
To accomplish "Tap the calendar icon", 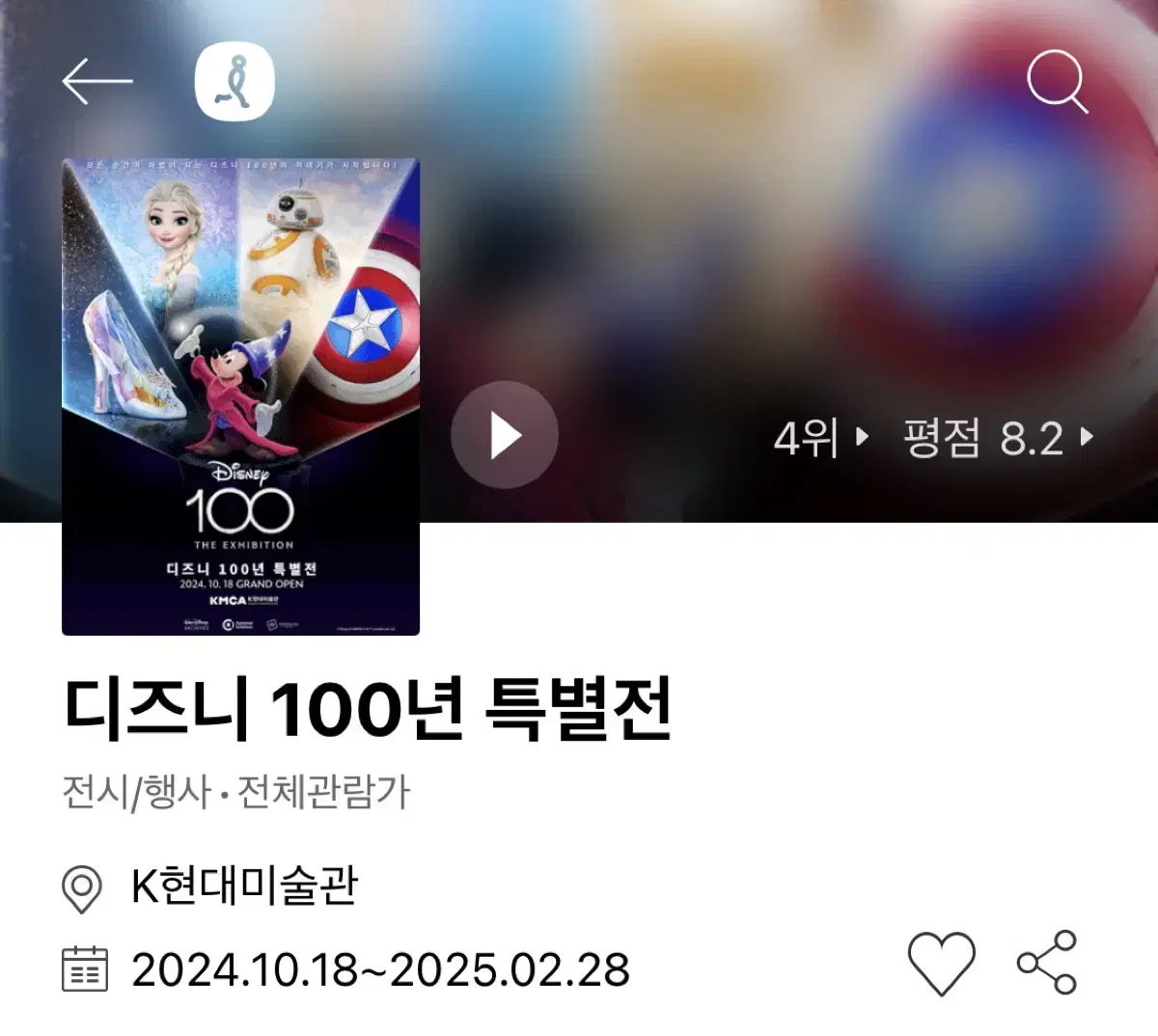I will point(85,968).
